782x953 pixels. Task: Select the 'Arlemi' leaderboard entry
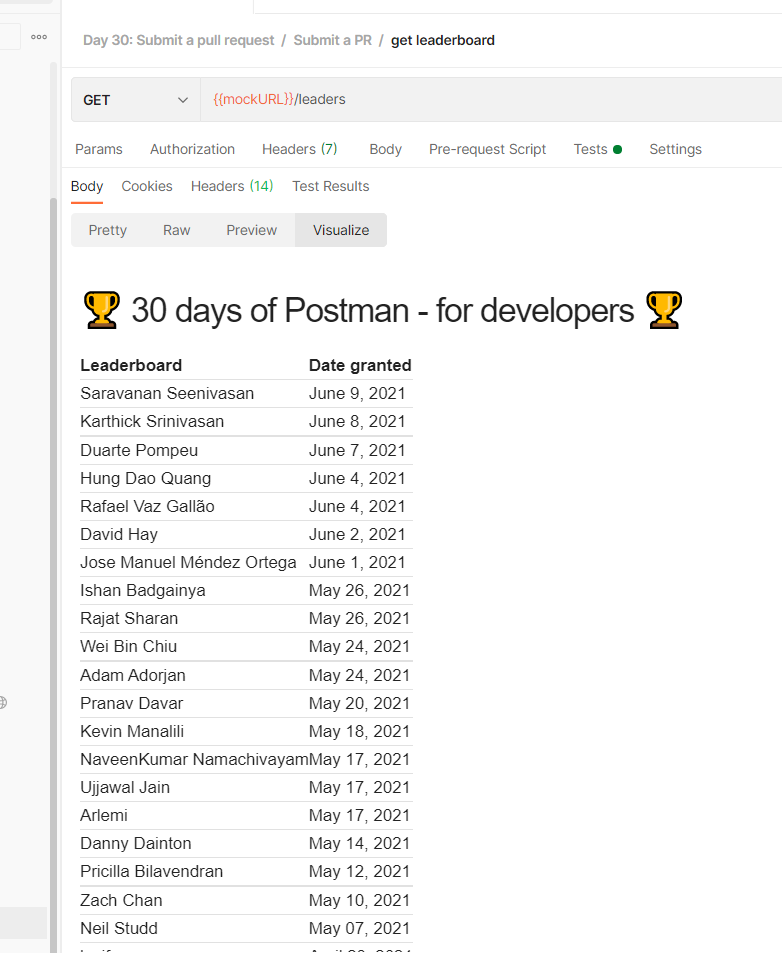coord(104,816)
